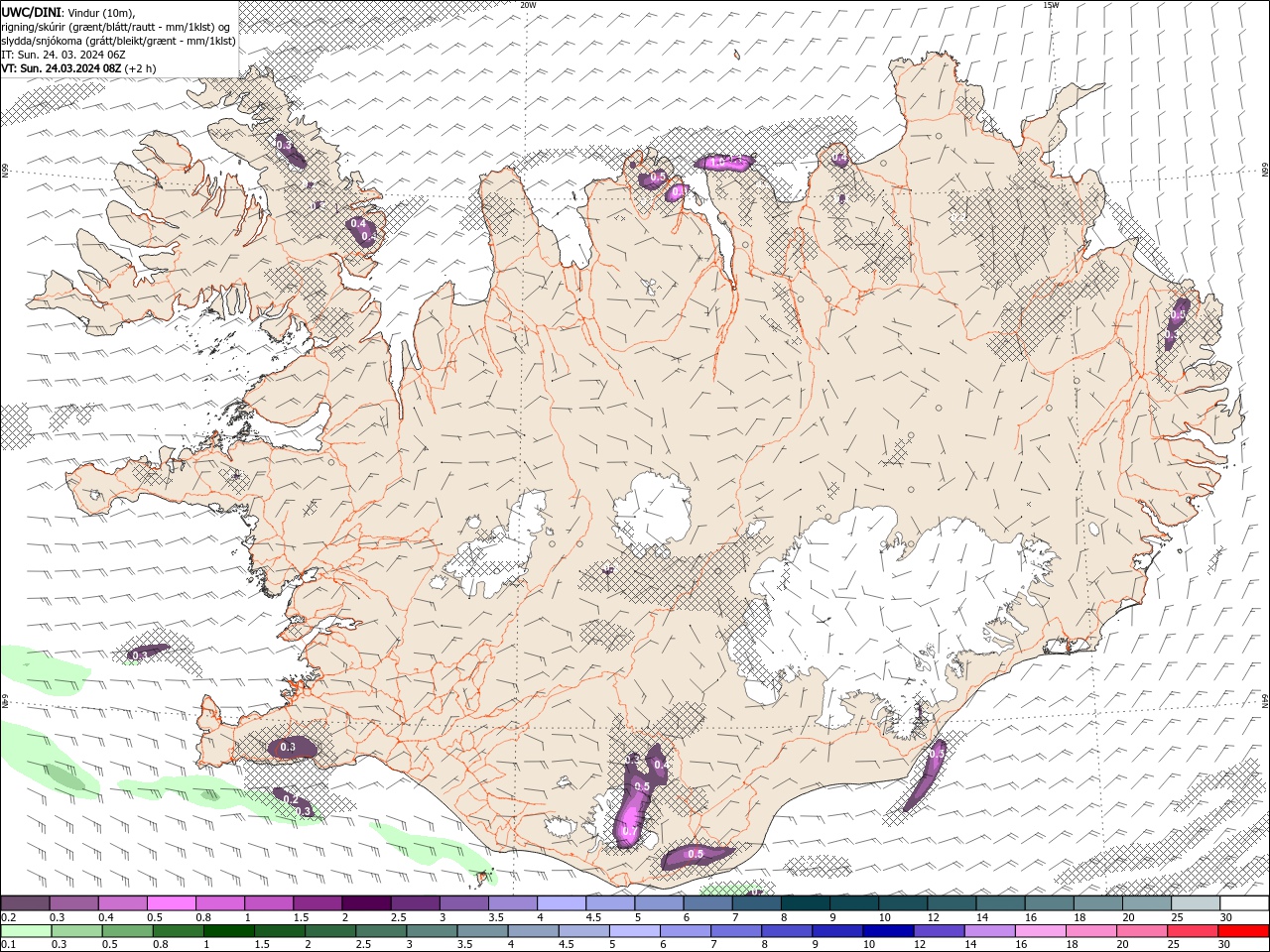
Task: Click the snow legend swatch starting at 0.2
Action: pos(26,902)
